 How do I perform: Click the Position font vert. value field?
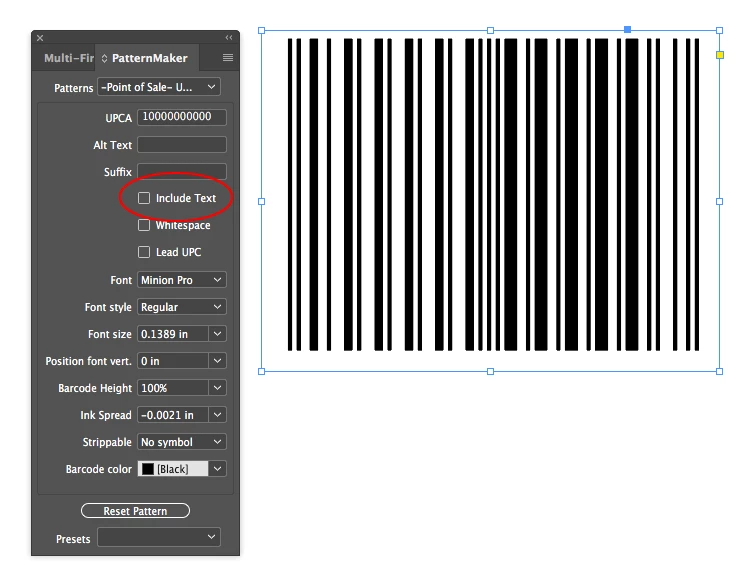[173, 361]
